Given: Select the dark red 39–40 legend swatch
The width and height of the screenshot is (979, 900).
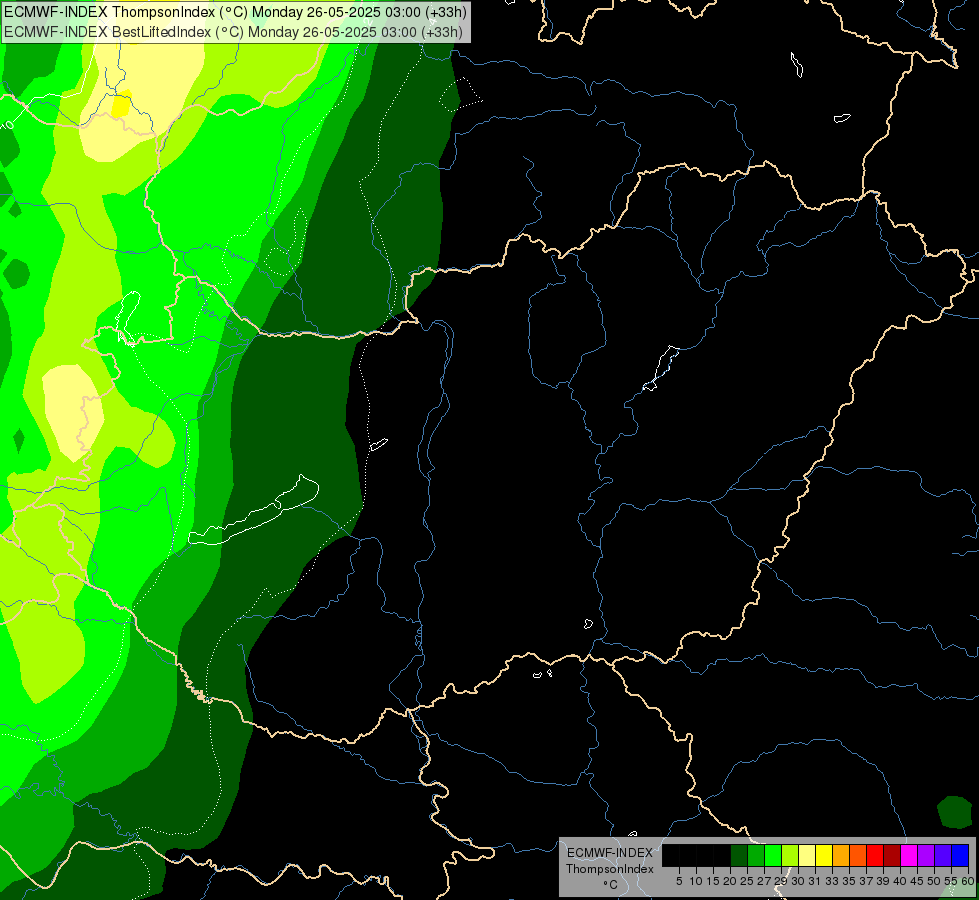Looking at the screenshot, I should click(892, 856).
